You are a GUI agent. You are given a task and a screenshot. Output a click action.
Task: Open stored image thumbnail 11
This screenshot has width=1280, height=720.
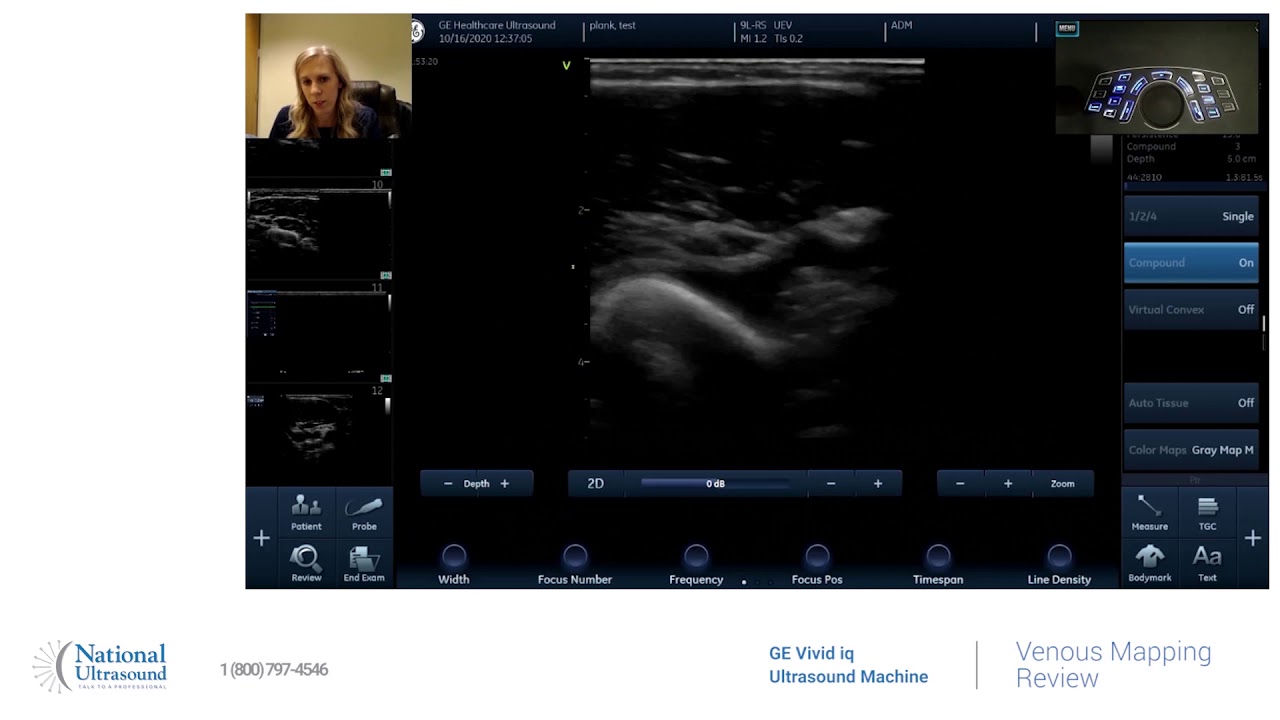(x=319, y=332)
